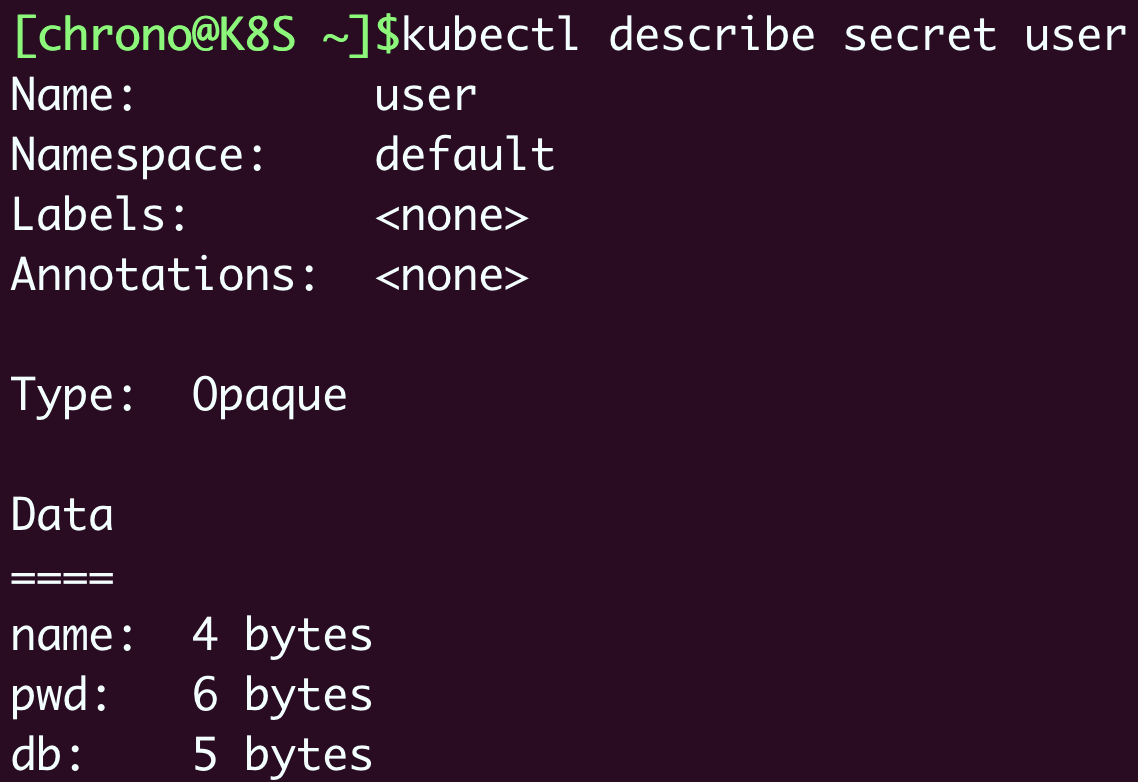The height and width of the screenshot is (782, 1138).
Task: Click the Opaque type value
Action: tap(269, 396)
